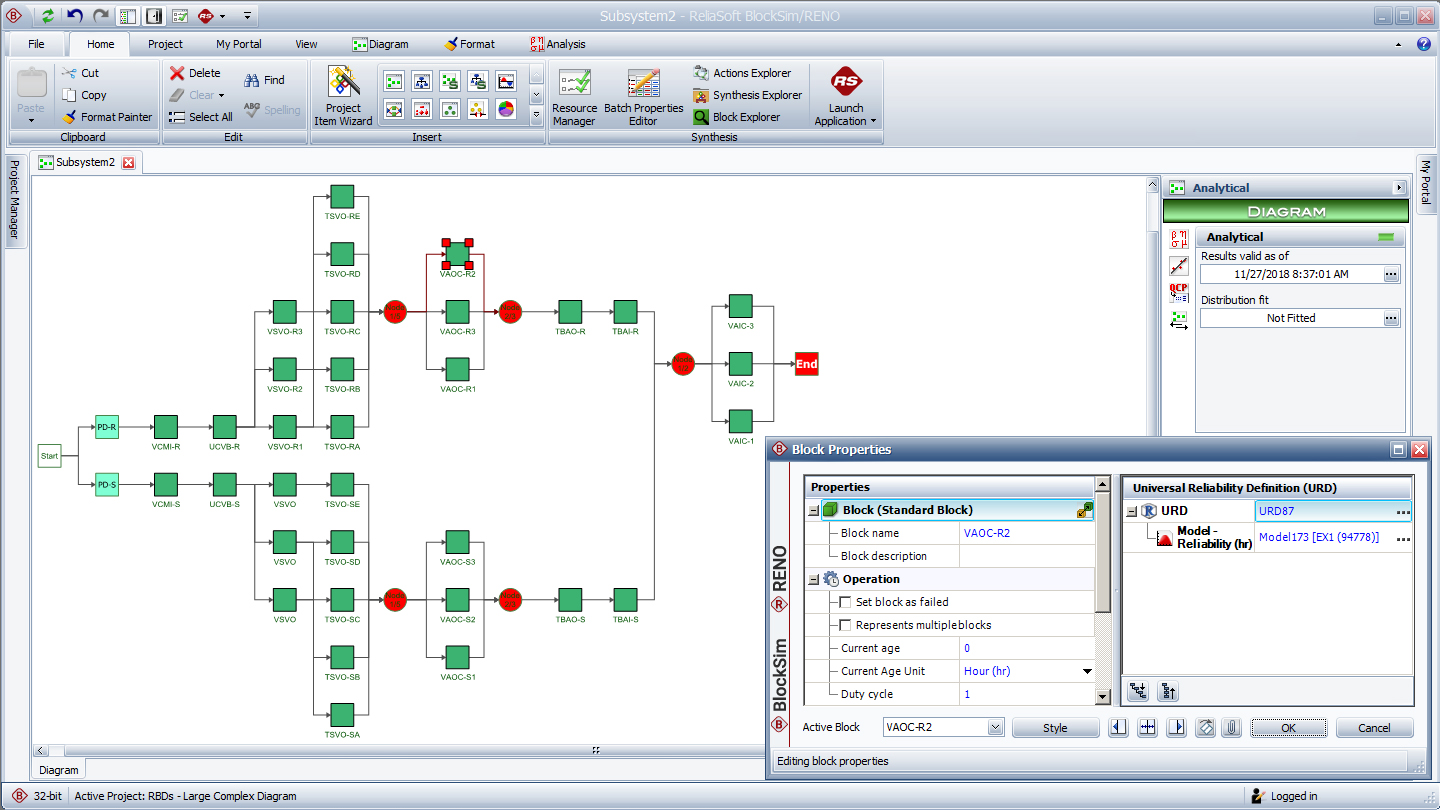
Task: Collapse the Block (Standard Block) section
Action: pos(814,510)
